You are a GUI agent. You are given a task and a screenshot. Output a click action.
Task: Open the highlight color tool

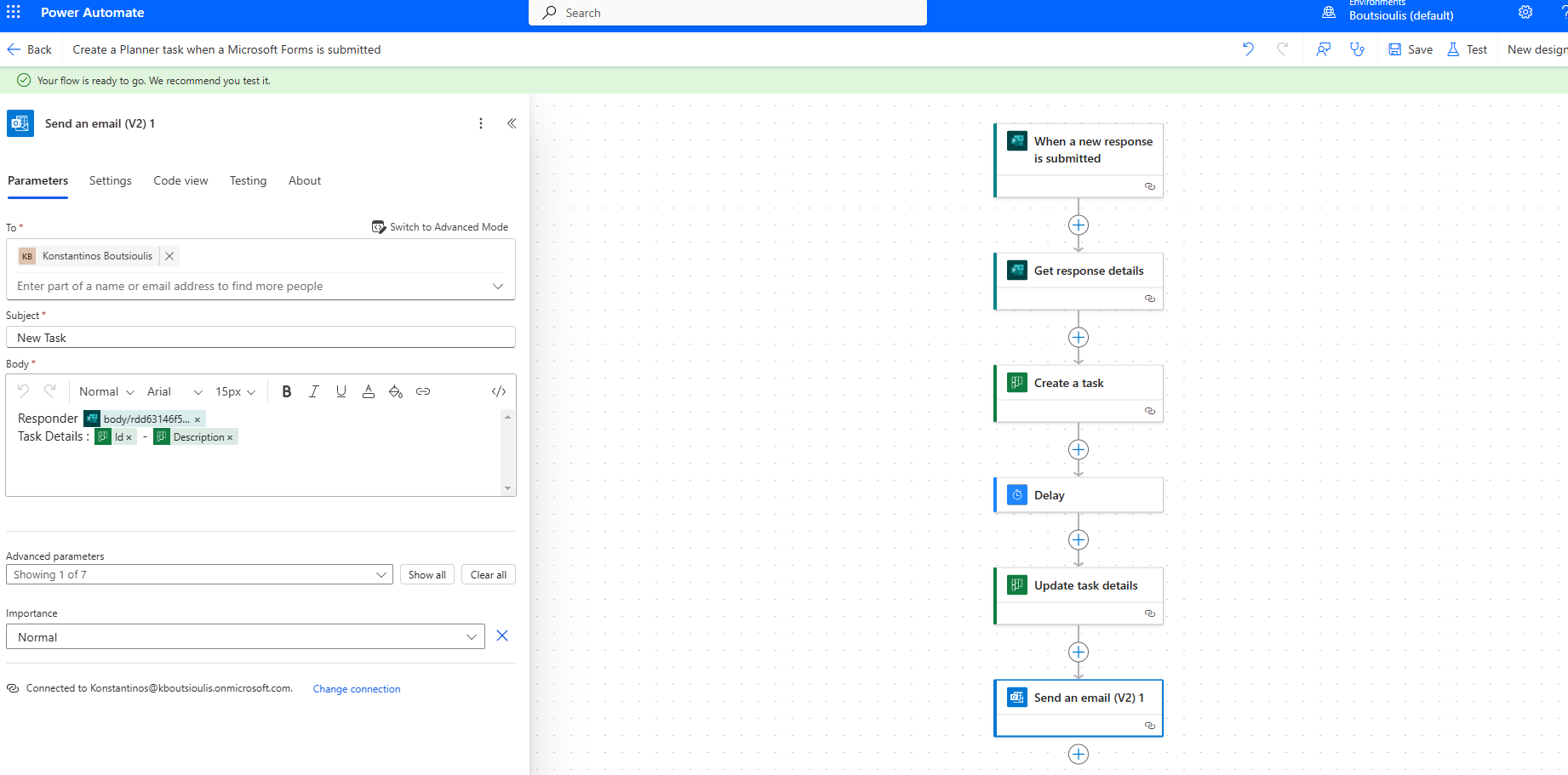click(396, 391)
